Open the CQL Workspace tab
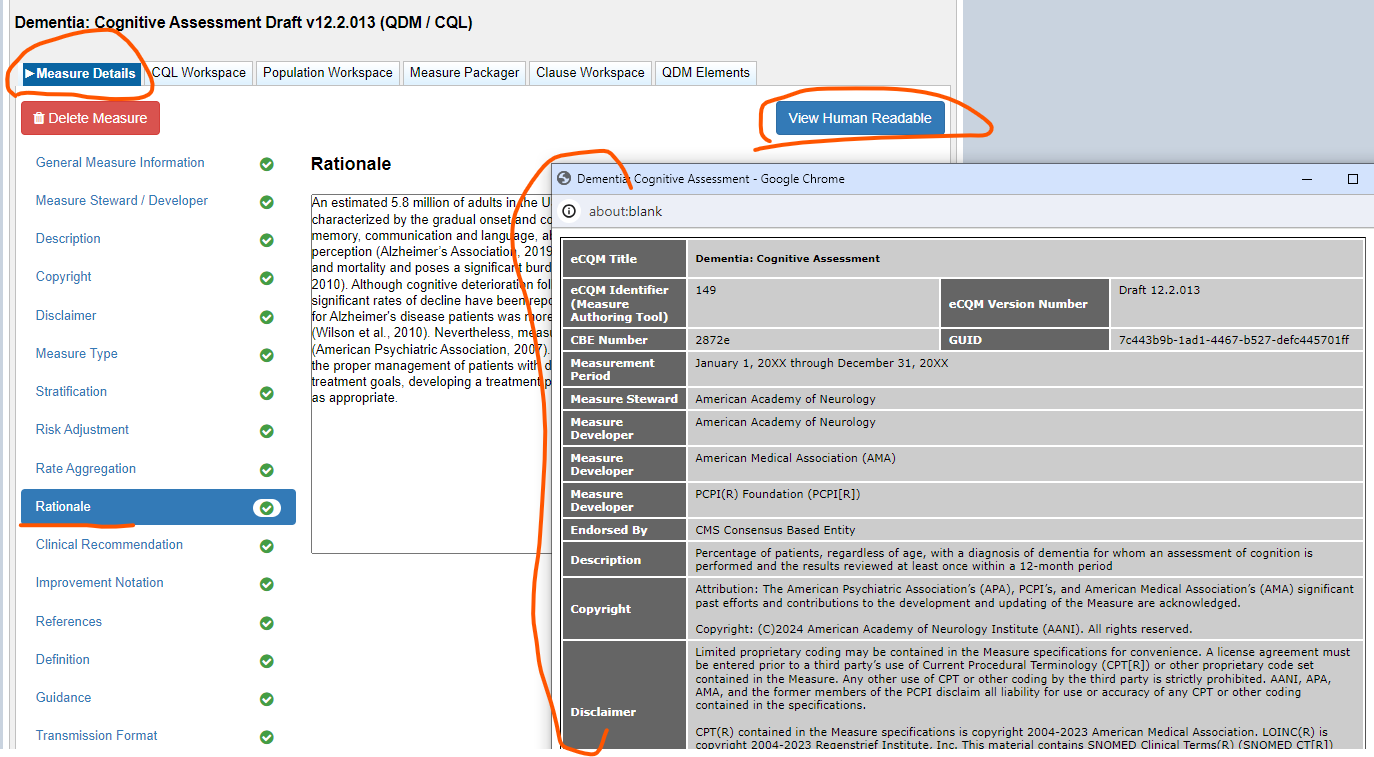Image resolution: width=1374 pixels, height=757 pixels. [198, 73]
